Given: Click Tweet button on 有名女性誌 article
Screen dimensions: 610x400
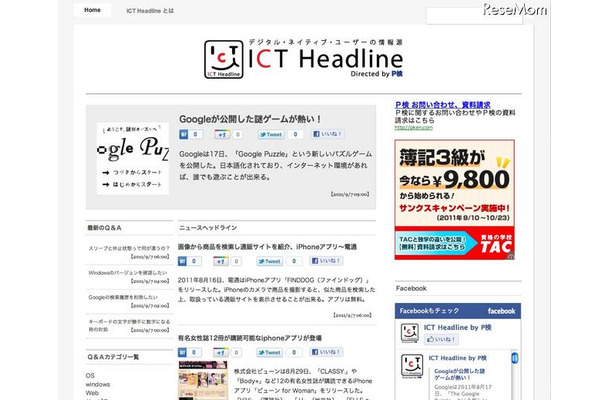Looking at the screenshot, I should tap(269, 353).
